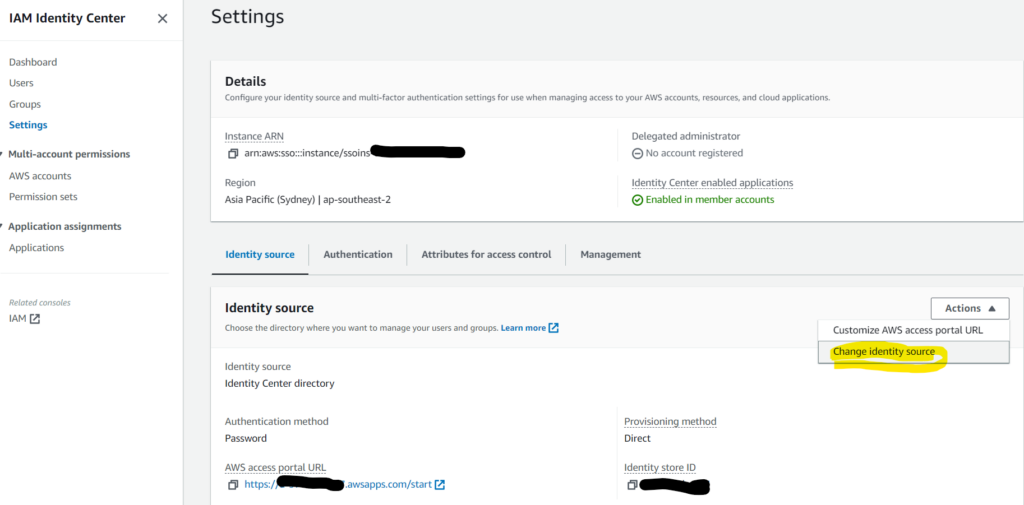
Task: Collapse the Multi-account permissions section
Action: pyautogui.click(x=3, y=154)
